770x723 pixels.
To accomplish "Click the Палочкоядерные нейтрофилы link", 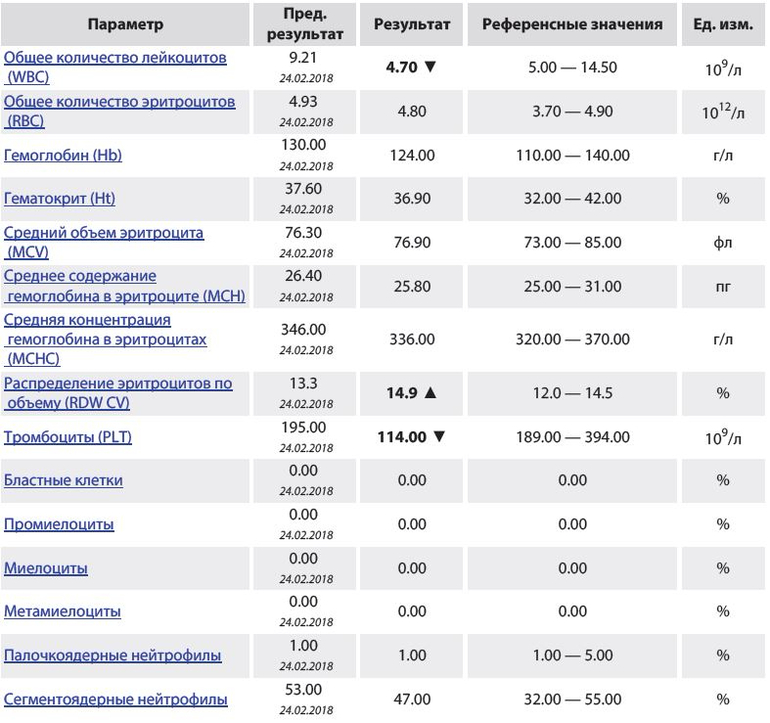I will coord(113,656).
